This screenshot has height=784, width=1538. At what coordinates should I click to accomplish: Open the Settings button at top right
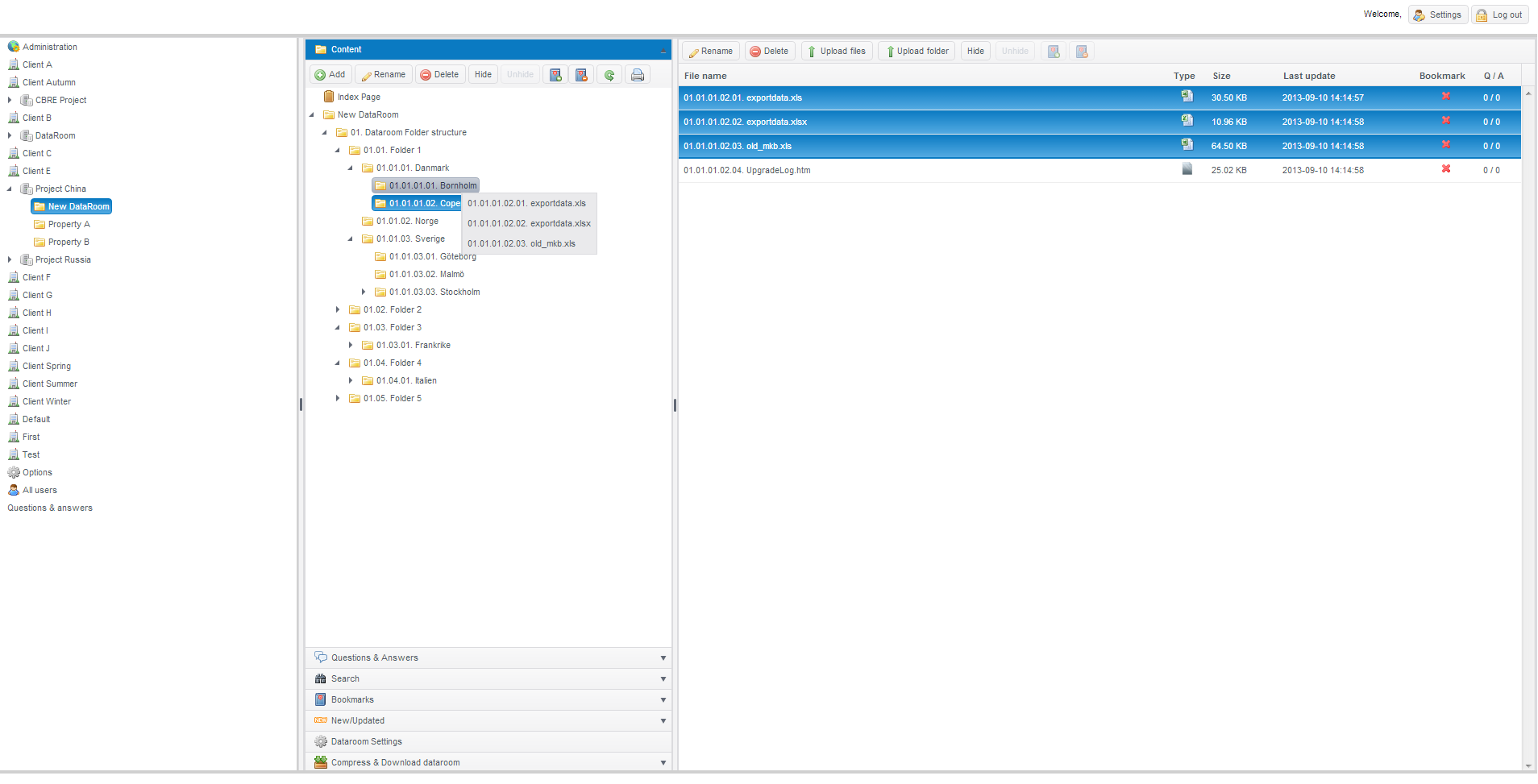click(1438, 15)
